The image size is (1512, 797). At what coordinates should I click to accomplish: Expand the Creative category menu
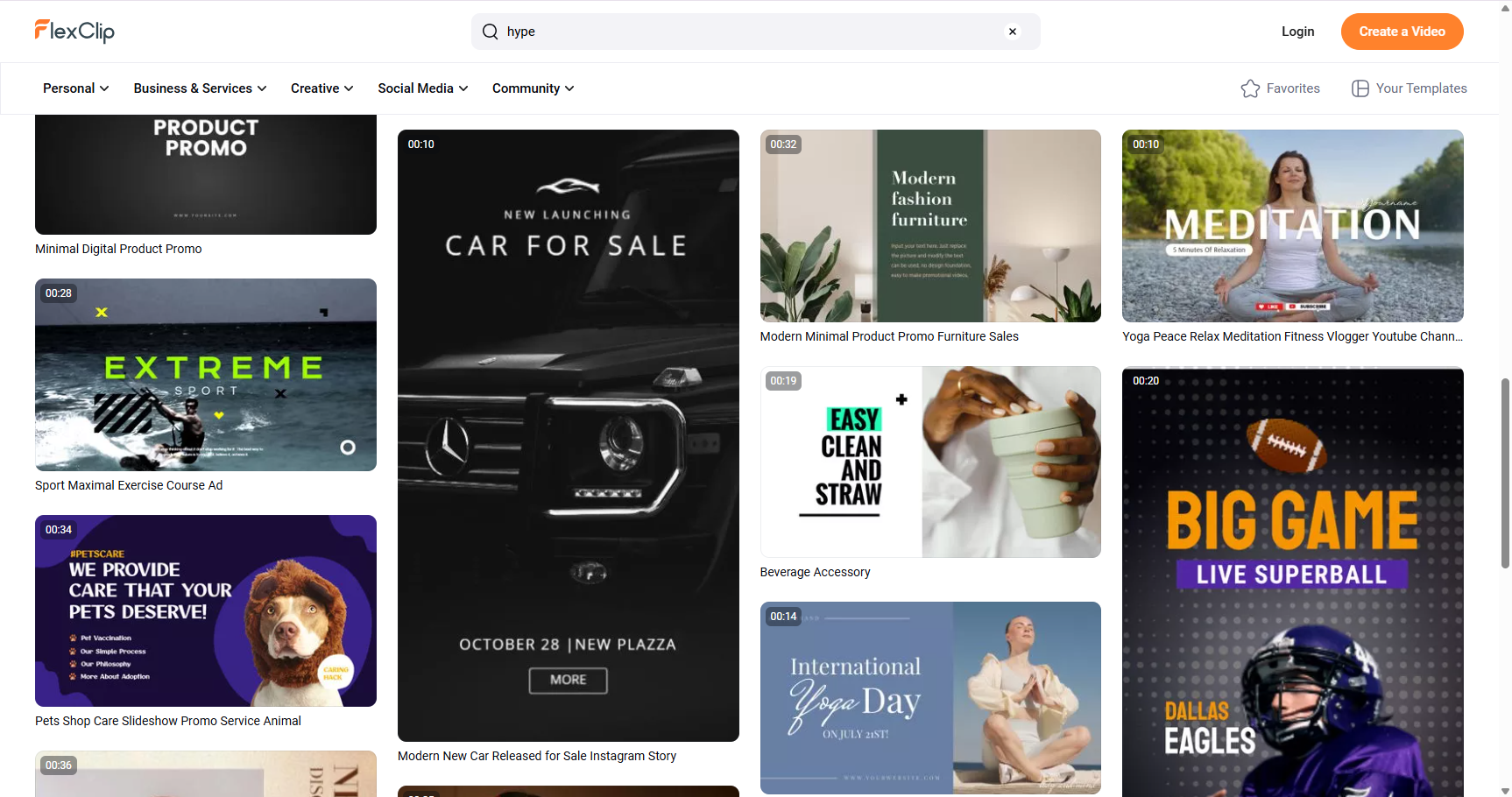coord(322,88)
